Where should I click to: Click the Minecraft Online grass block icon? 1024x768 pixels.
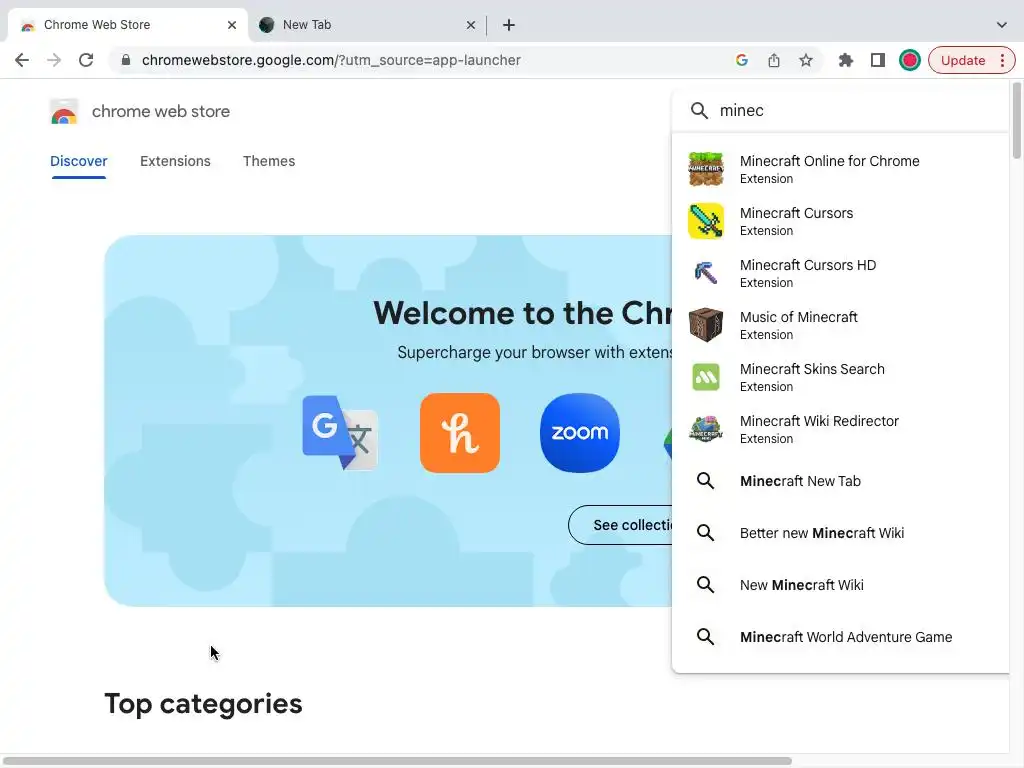click(706, 169)
